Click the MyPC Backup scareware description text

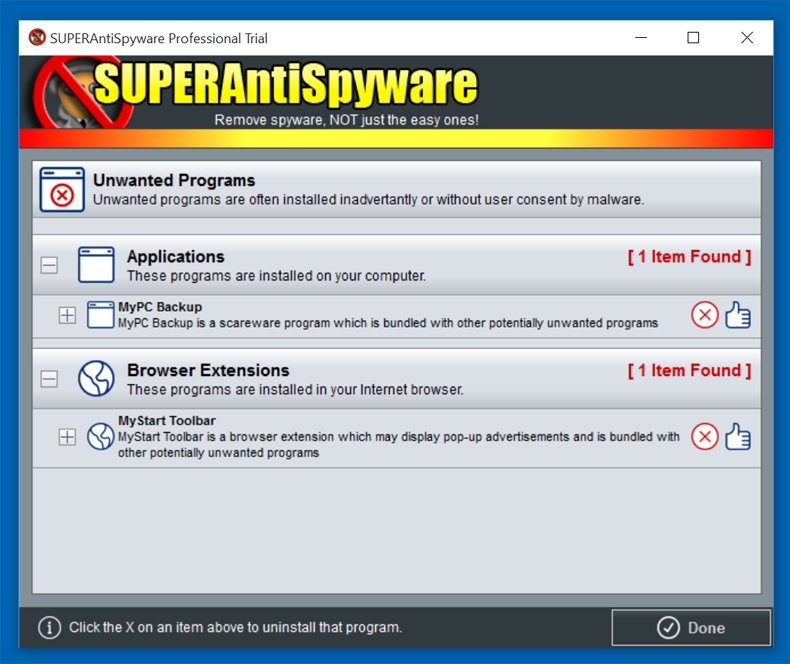coord(388,323)
